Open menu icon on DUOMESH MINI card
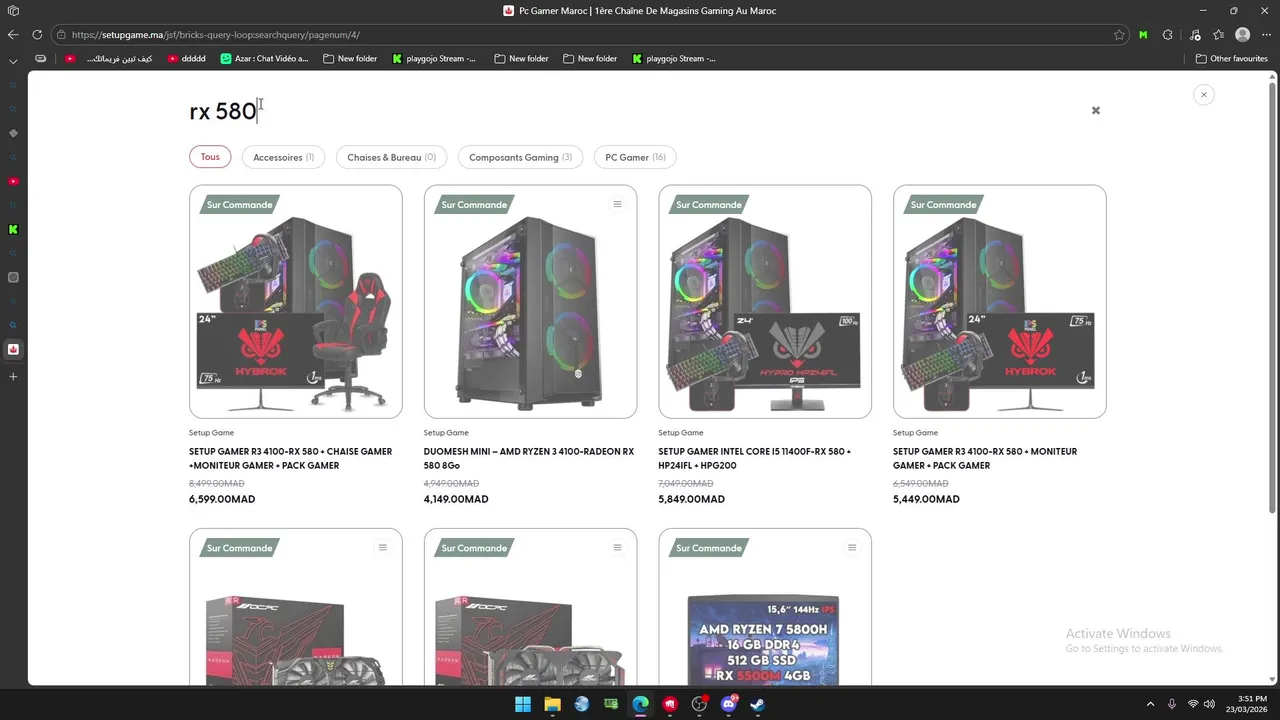 click(x=617, y=204)
